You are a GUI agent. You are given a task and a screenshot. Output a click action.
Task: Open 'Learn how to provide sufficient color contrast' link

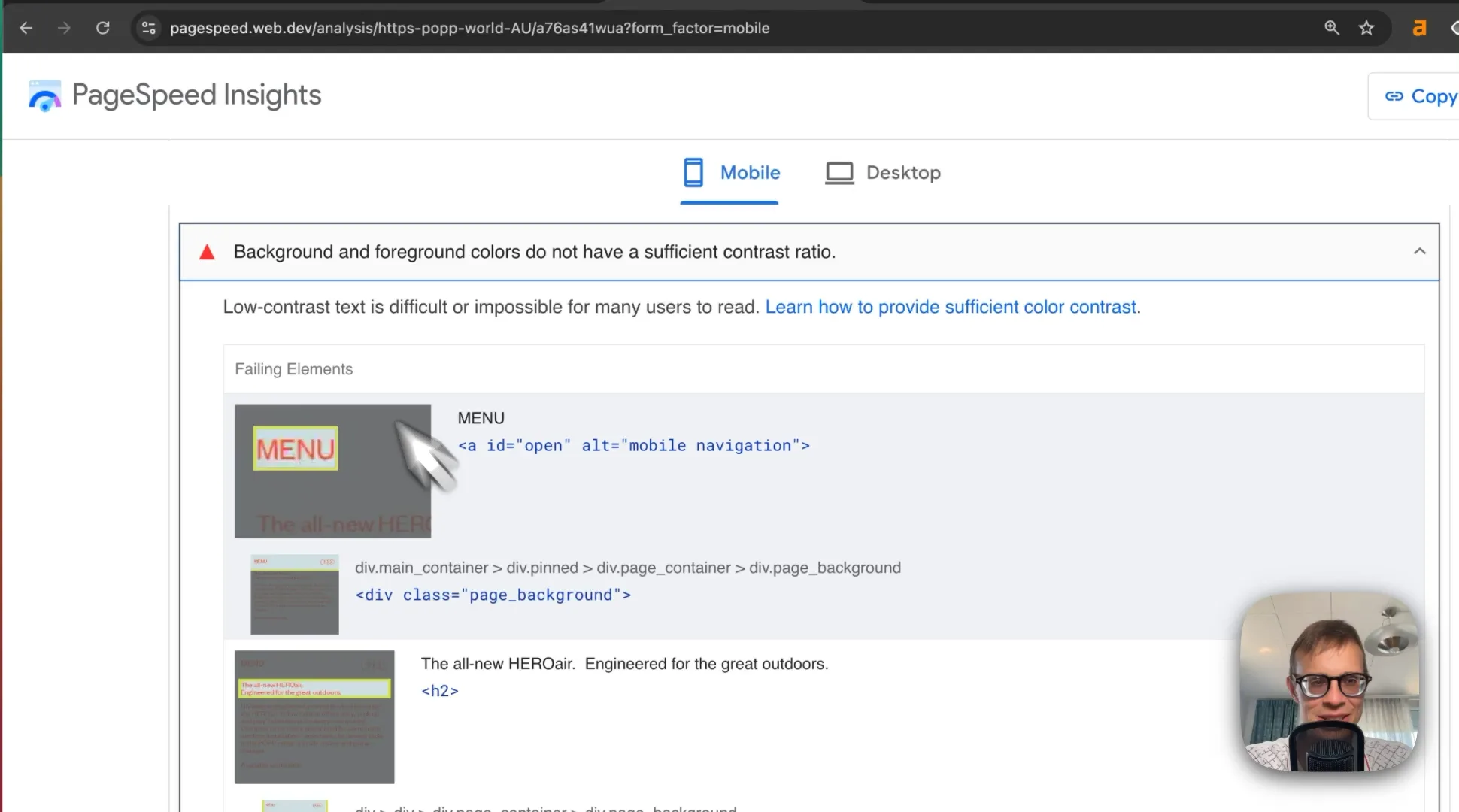coord(951,307)
